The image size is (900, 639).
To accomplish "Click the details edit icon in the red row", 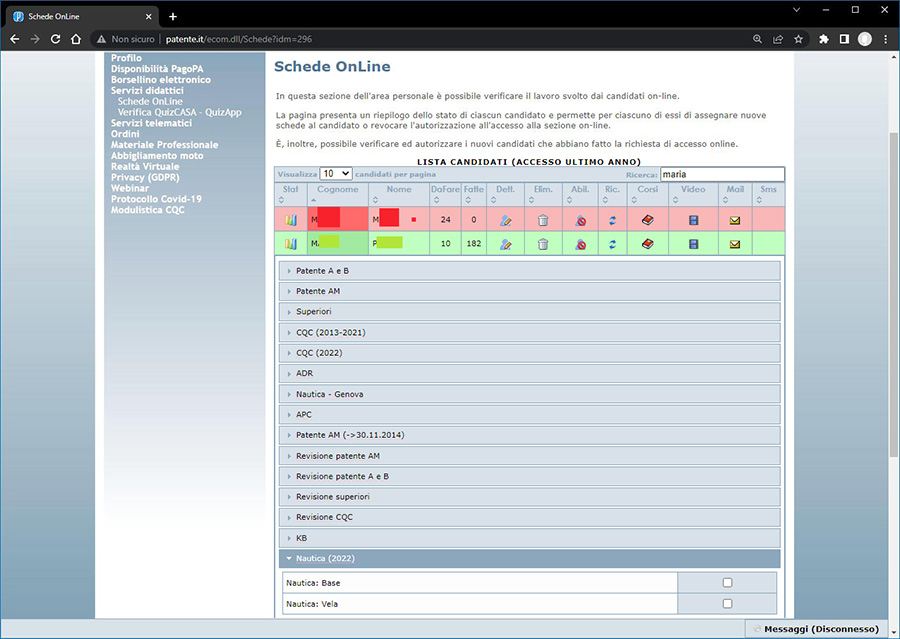I will (505, 220).
